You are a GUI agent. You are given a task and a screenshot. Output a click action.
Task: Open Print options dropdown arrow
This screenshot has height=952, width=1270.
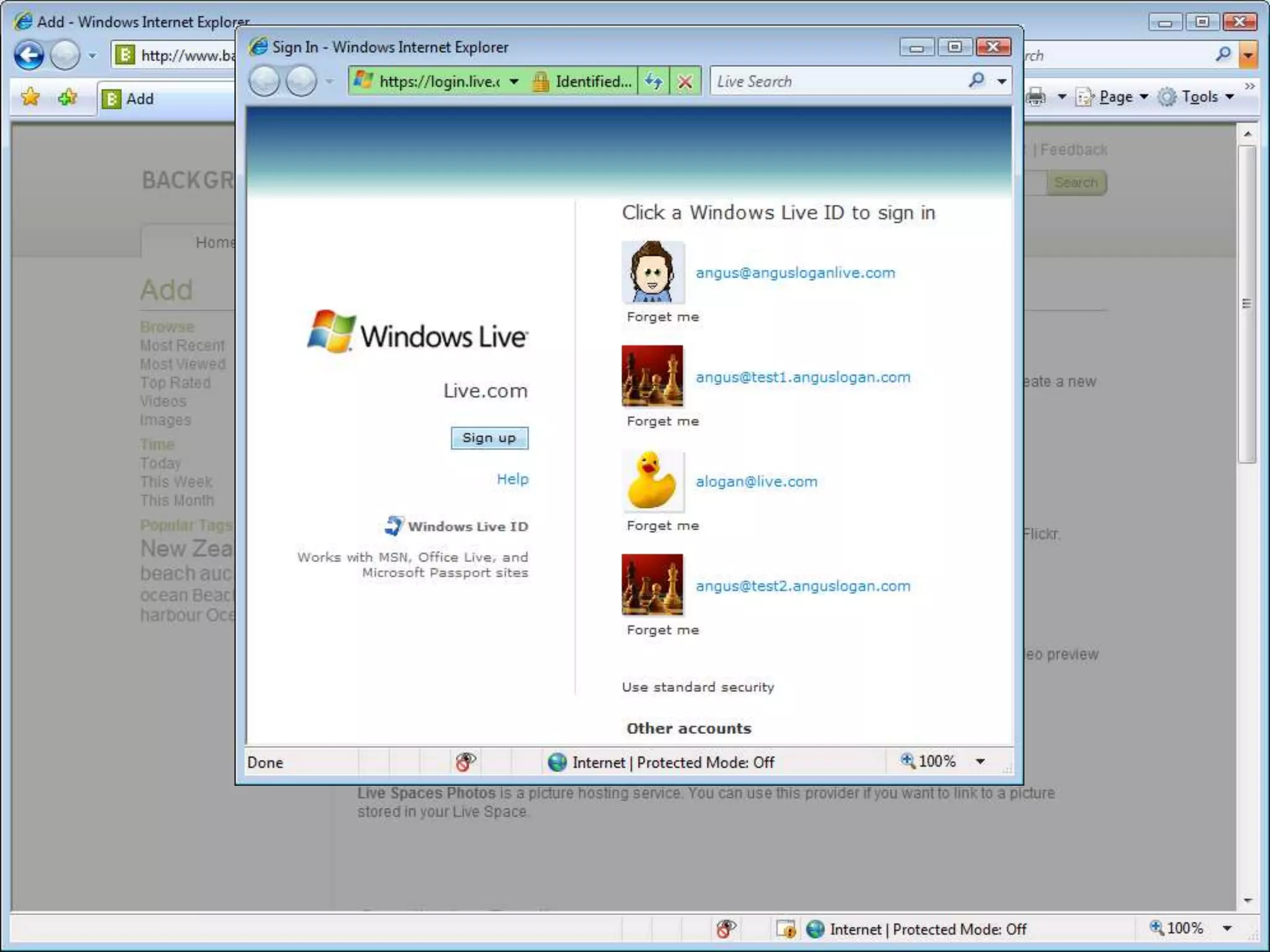(x=1062, y=97)
